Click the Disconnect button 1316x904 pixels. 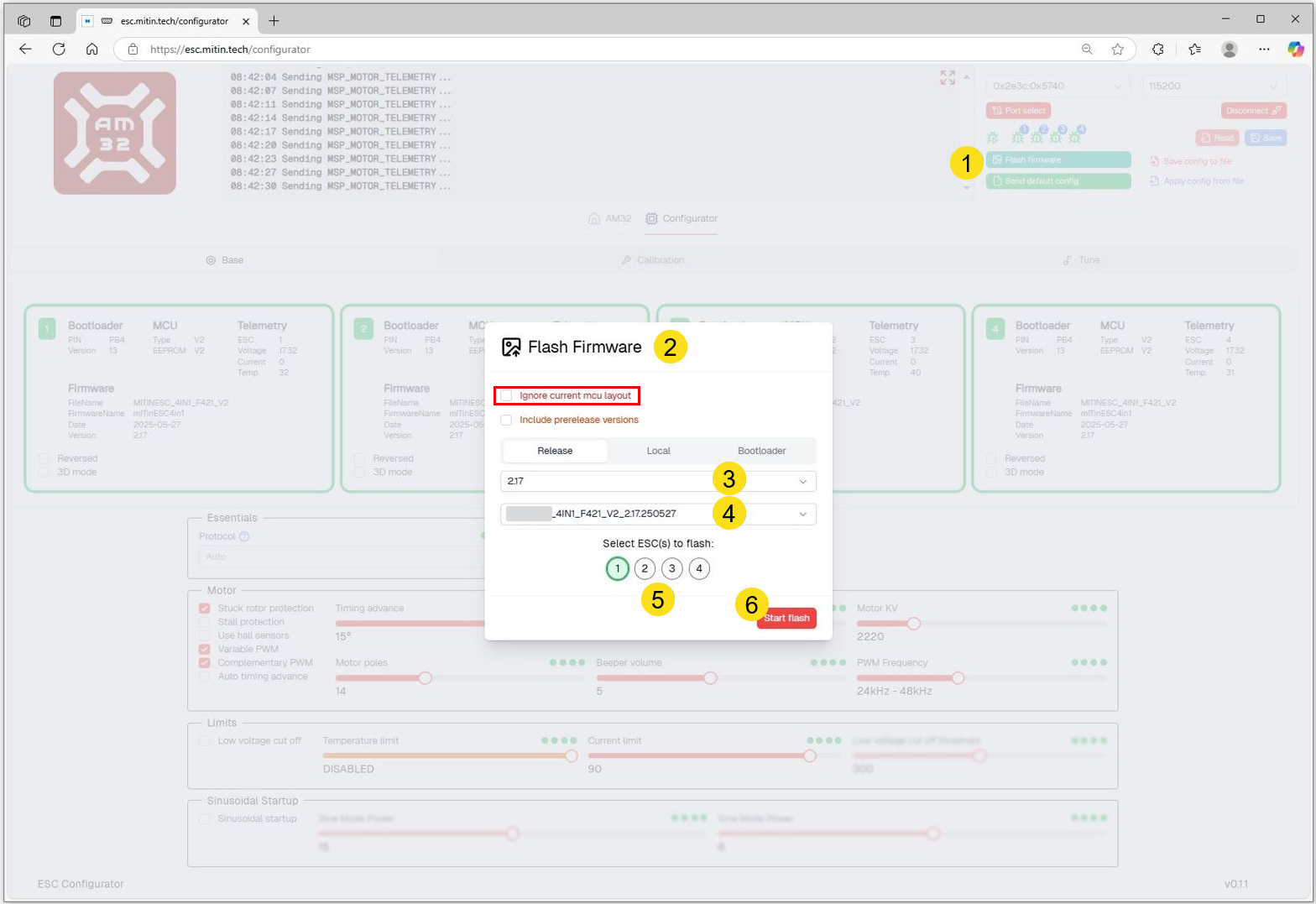click(1254, 111)
